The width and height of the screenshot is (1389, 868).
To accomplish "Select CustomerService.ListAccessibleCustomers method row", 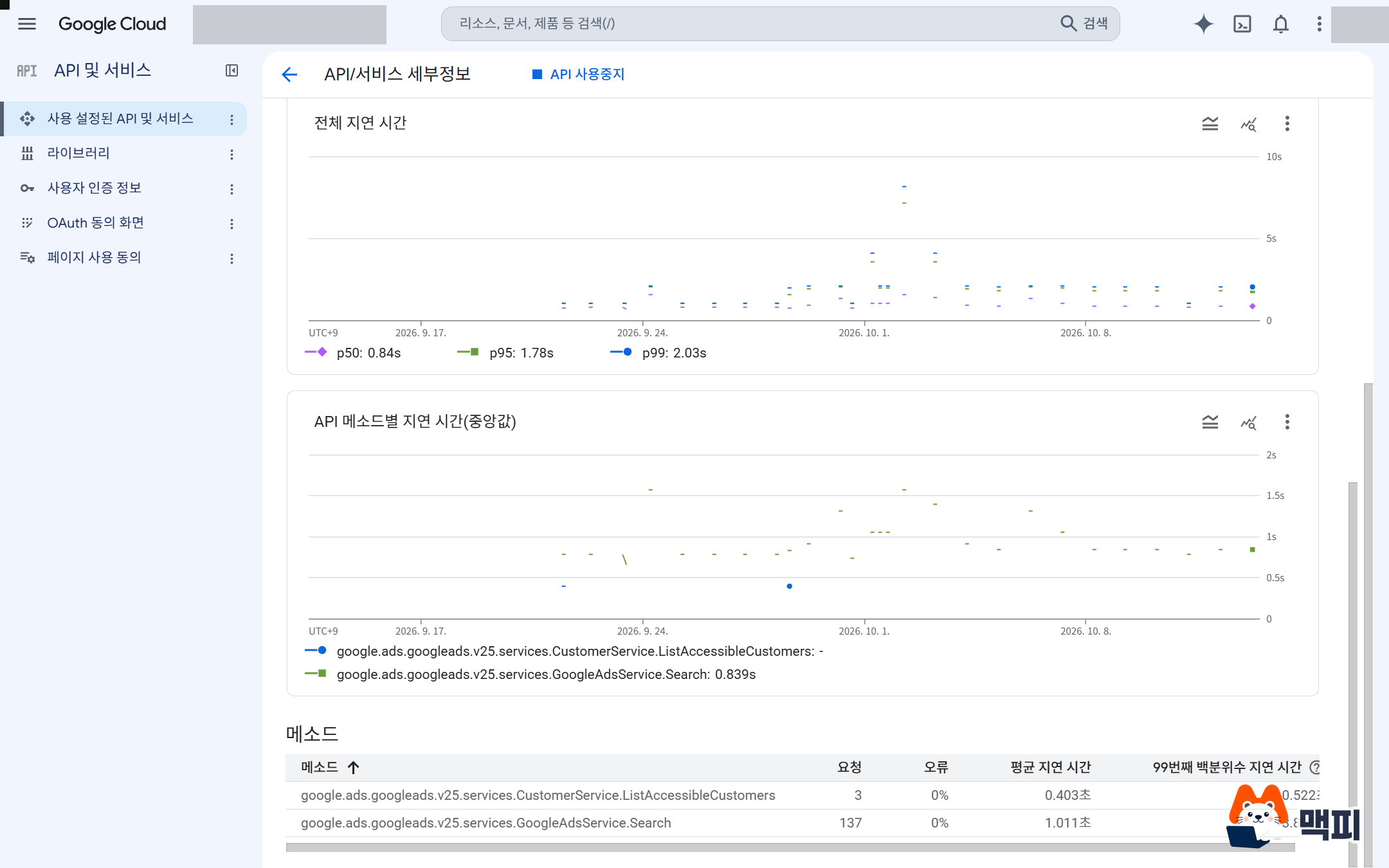I will (803, 795).
